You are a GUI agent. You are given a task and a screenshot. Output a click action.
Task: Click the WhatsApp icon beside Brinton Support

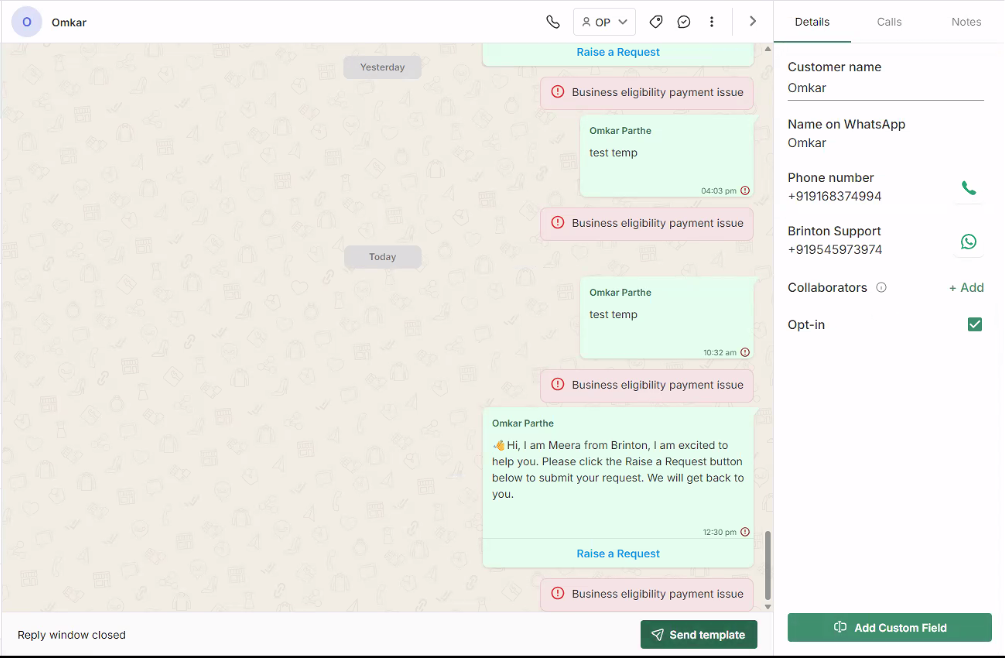pos(968,241)
